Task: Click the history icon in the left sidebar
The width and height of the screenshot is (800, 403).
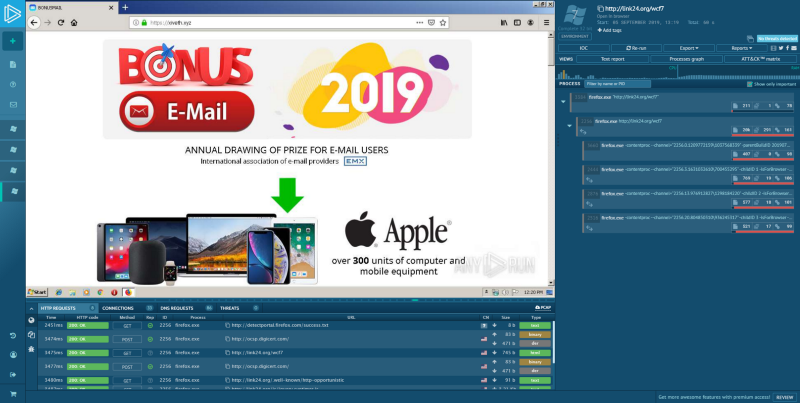Action: click(13, 335)
